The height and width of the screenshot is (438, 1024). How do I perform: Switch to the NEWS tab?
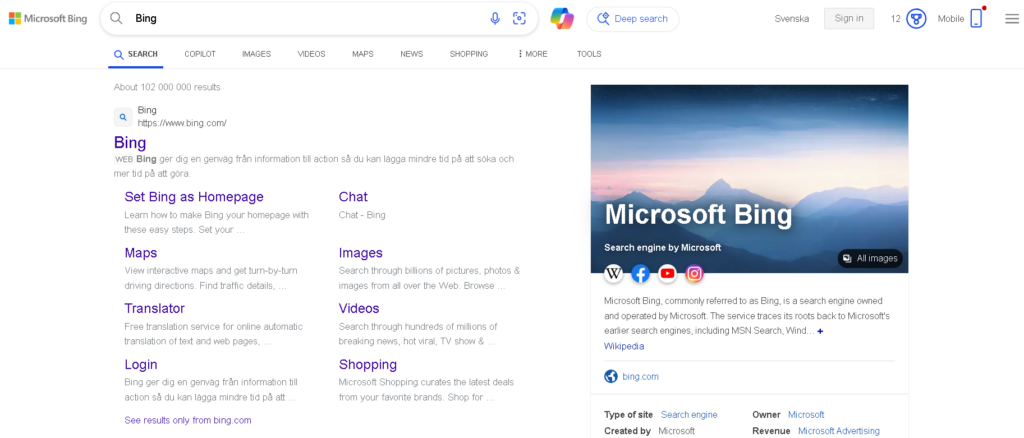[x=411, y=54]
